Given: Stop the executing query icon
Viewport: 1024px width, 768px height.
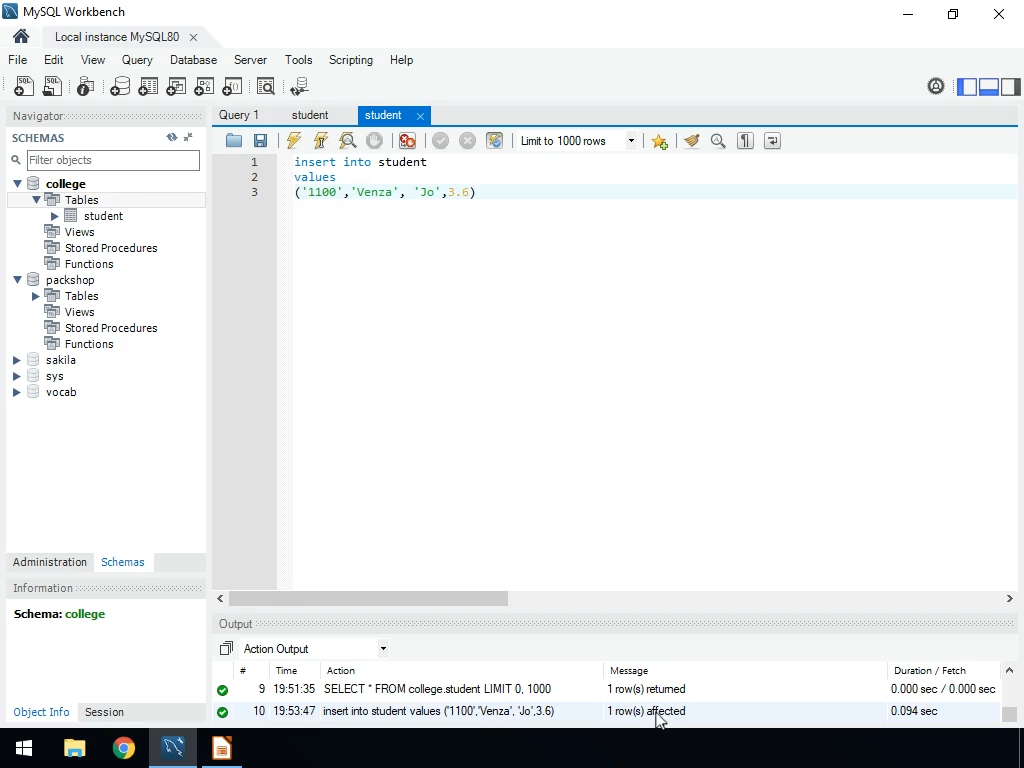Looking at the screenshot, I should coord(374,140).
